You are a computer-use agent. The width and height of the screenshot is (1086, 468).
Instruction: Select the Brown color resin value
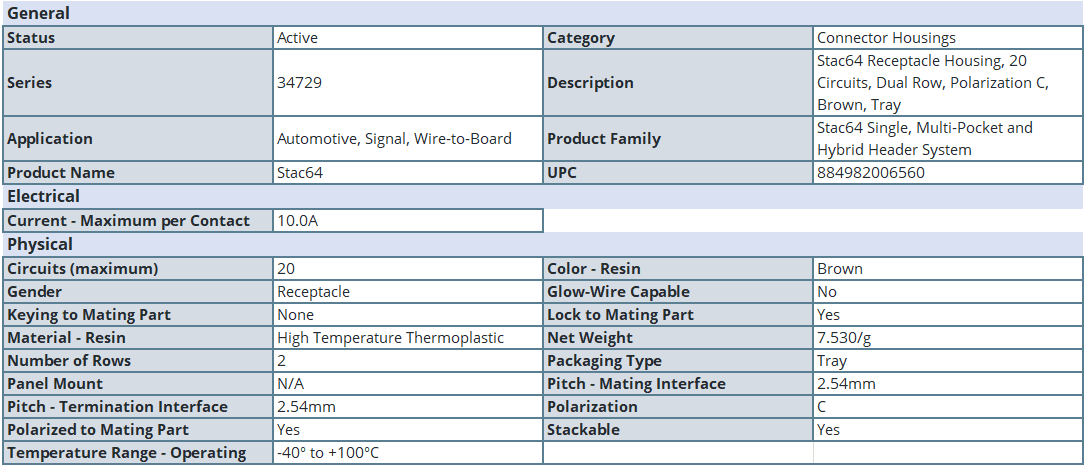click(x=840, y=269)
